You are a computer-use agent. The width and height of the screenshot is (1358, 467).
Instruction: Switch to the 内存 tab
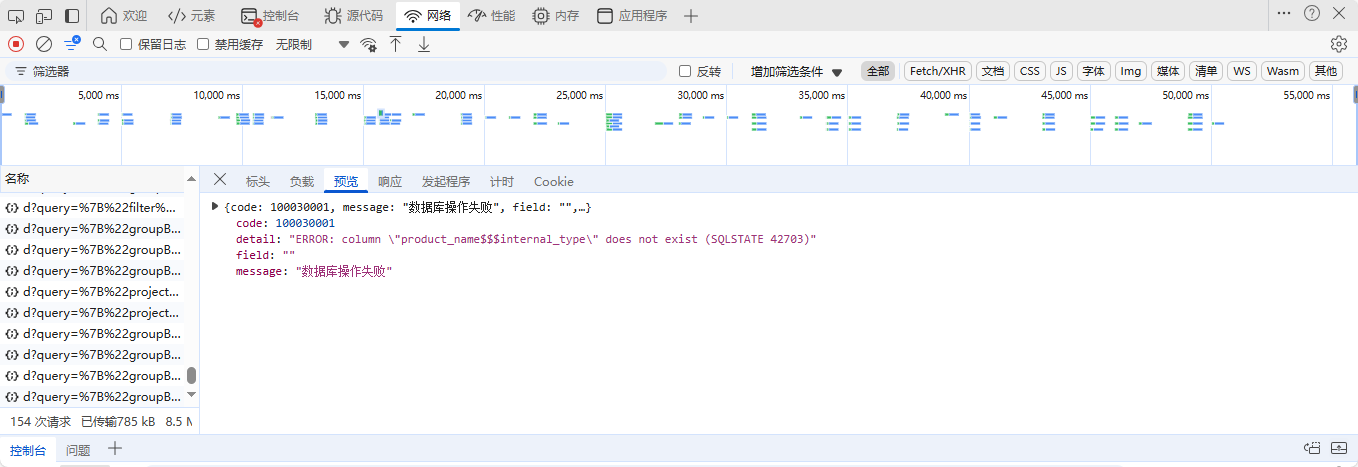[556, 16]
